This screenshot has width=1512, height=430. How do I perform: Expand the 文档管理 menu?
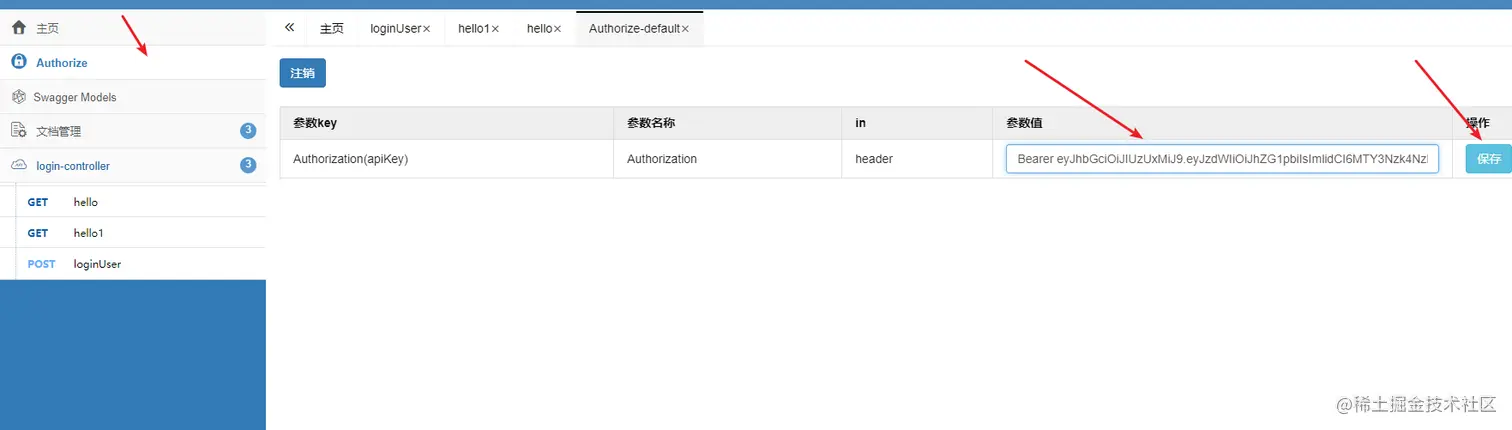[x=133, y=131]
